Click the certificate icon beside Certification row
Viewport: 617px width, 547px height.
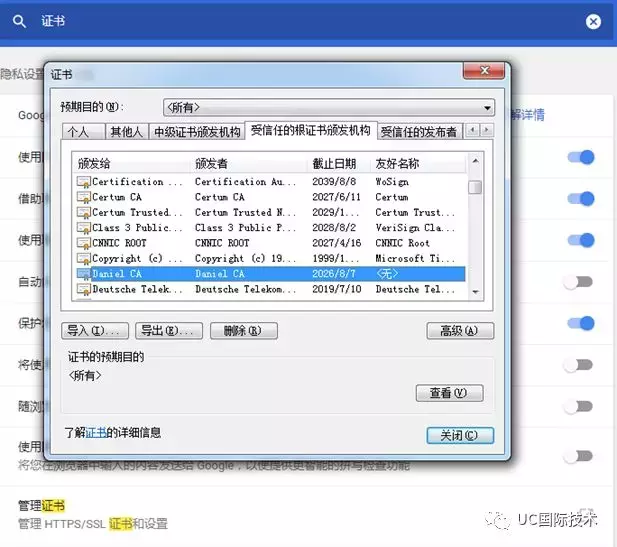83,182
